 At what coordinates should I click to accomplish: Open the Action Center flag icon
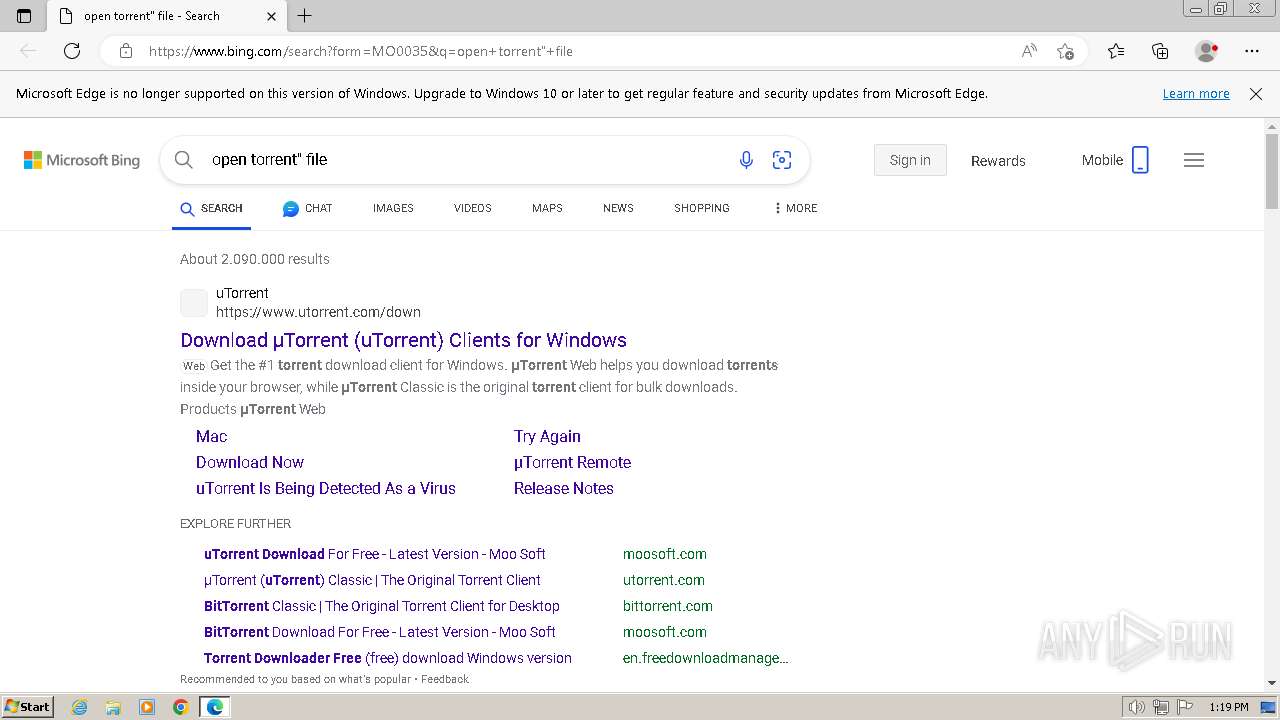[1184, 707]
